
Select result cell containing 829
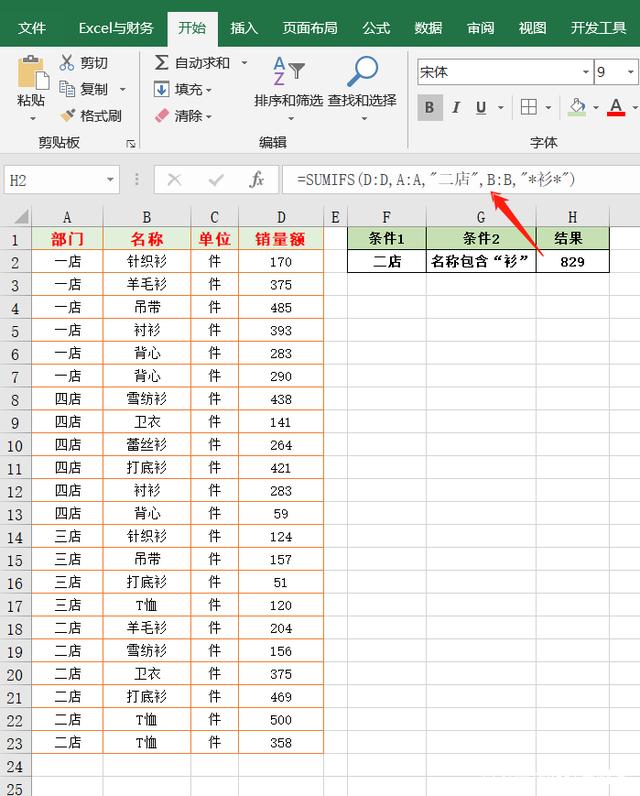572,262
